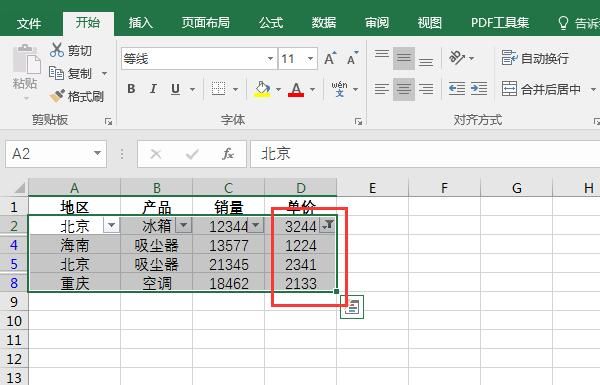Click the Paste clipboard icon
Viewport: 600px width, 385px height.
click(26, 59)
